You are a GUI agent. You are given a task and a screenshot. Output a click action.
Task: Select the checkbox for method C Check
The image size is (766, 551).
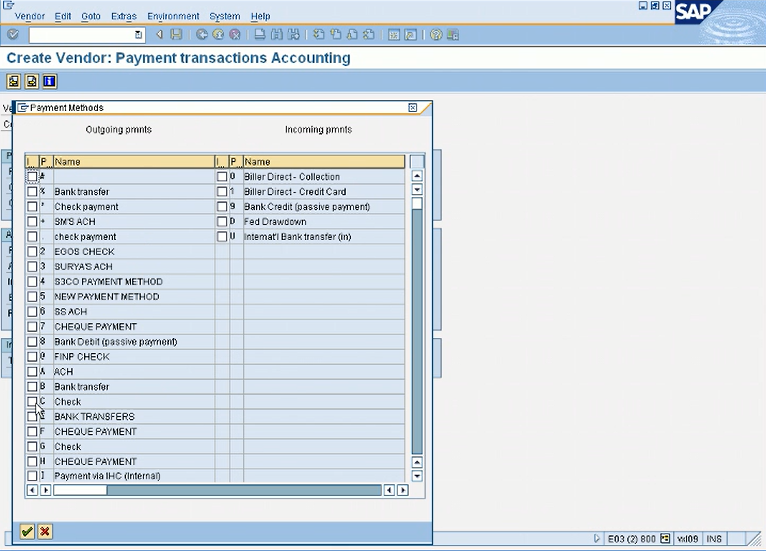[32, 402]
